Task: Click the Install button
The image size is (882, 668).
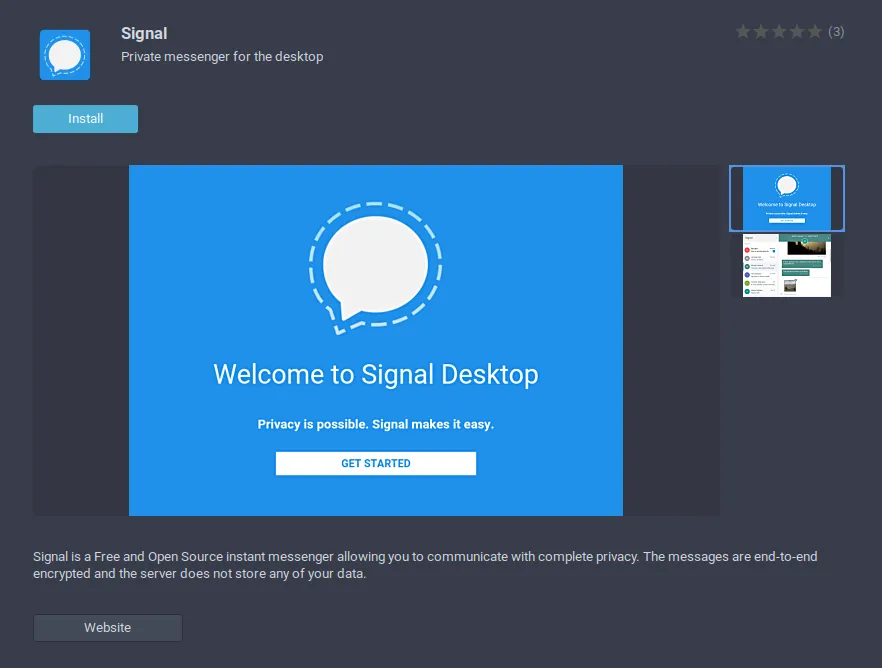Action: [x=86, y=119]
